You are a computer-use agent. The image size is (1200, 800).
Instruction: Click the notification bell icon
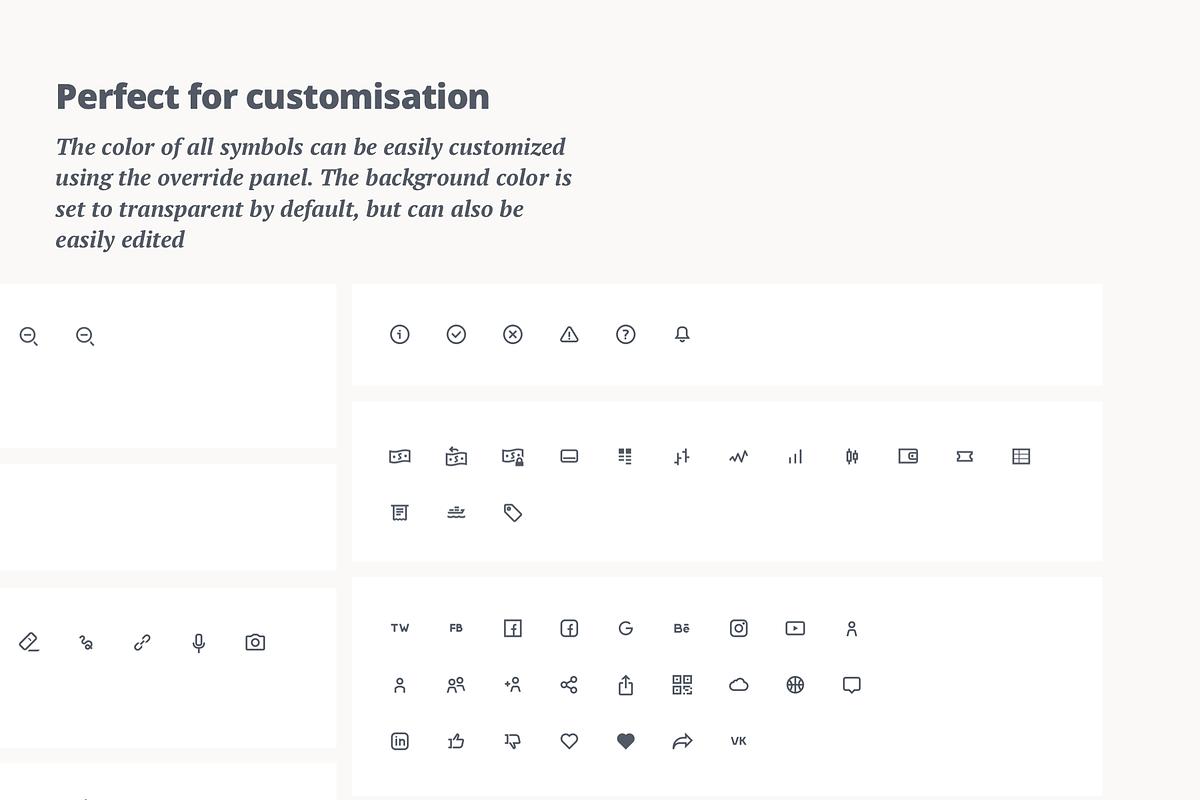[x=682, y=334]
